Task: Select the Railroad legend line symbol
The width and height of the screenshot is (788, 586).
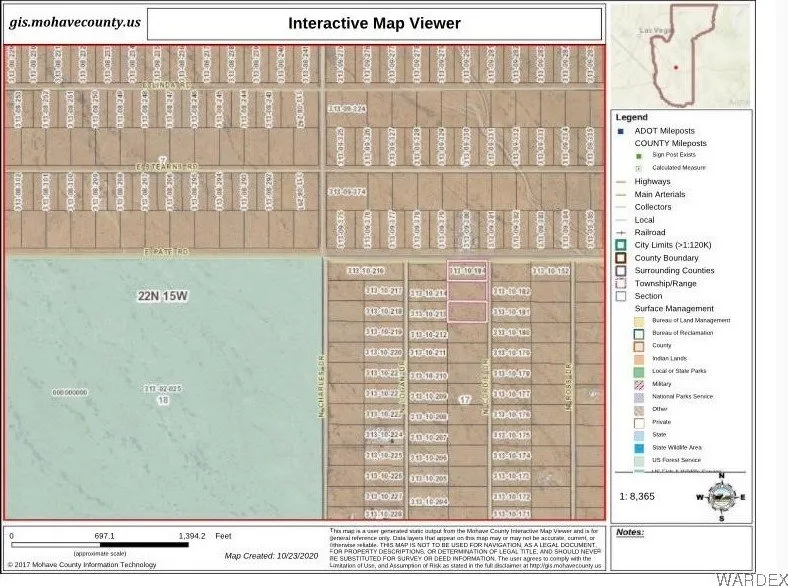Action: 621,232
